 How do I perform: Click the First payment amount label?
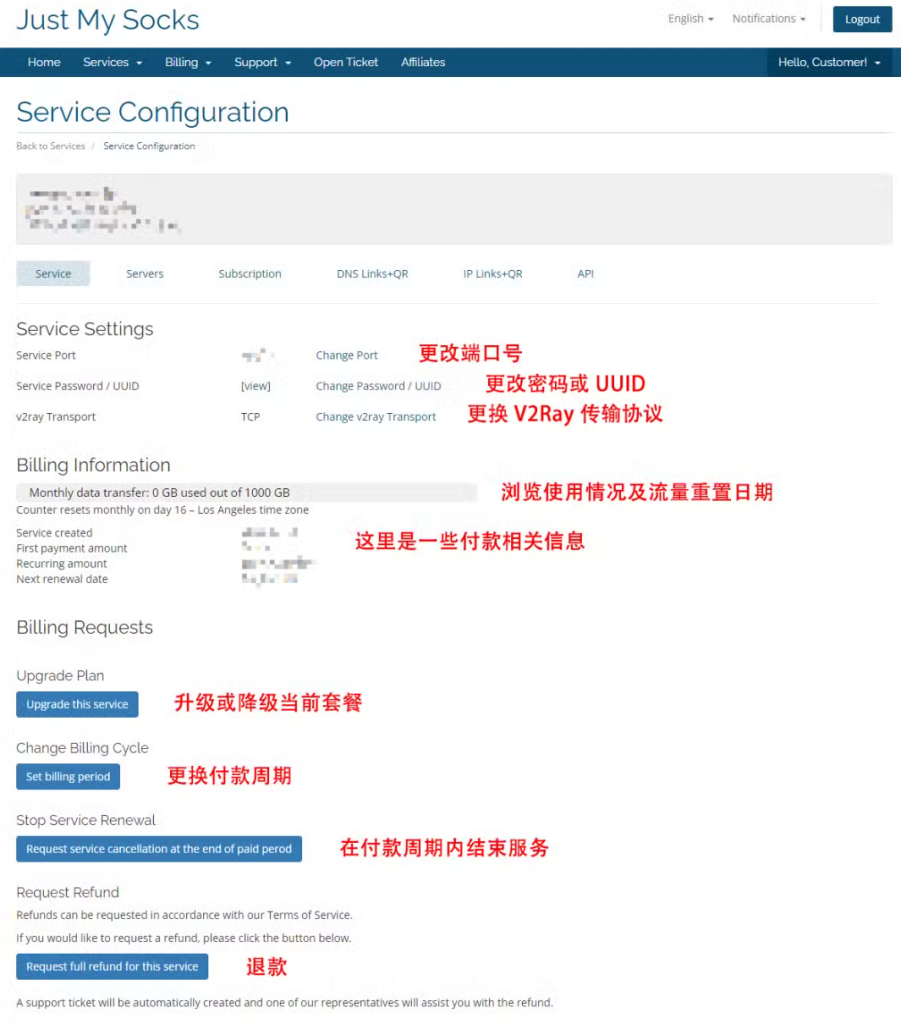[x=72, y=549]
